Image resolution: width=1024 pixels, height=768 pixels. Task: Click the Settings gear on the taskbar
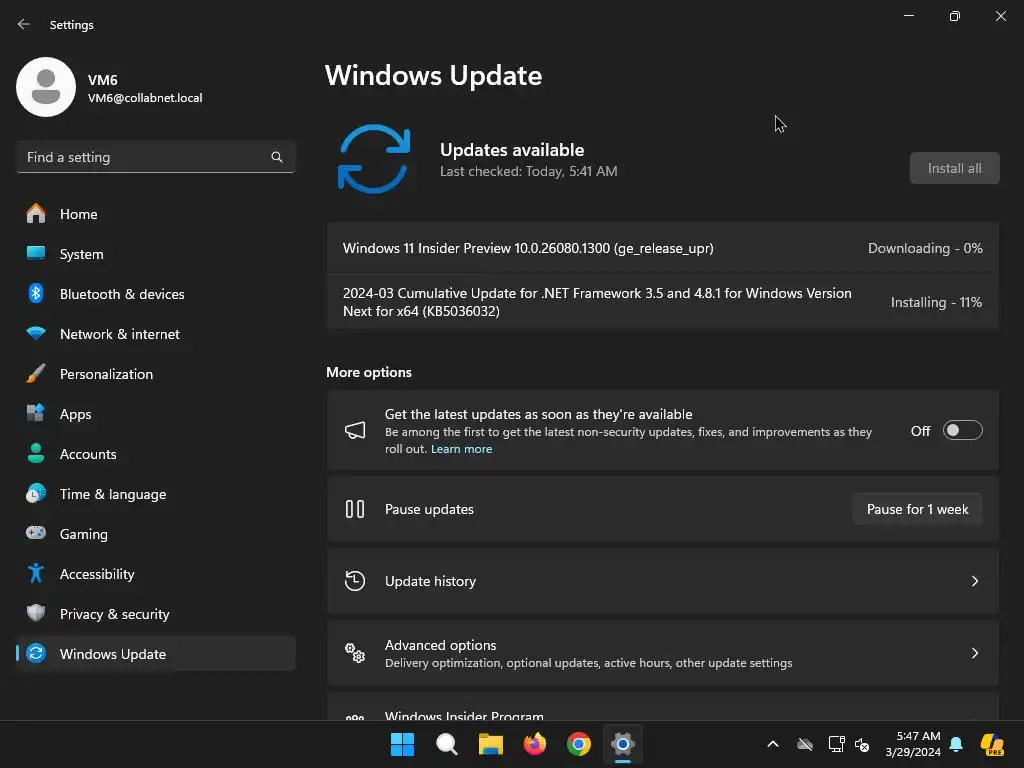point(623,744)
